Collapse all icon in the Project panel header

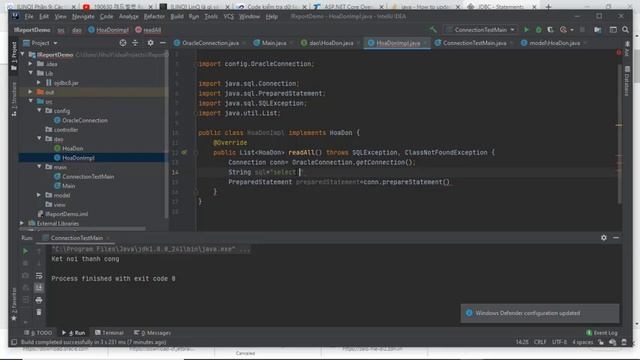[135, 43]
